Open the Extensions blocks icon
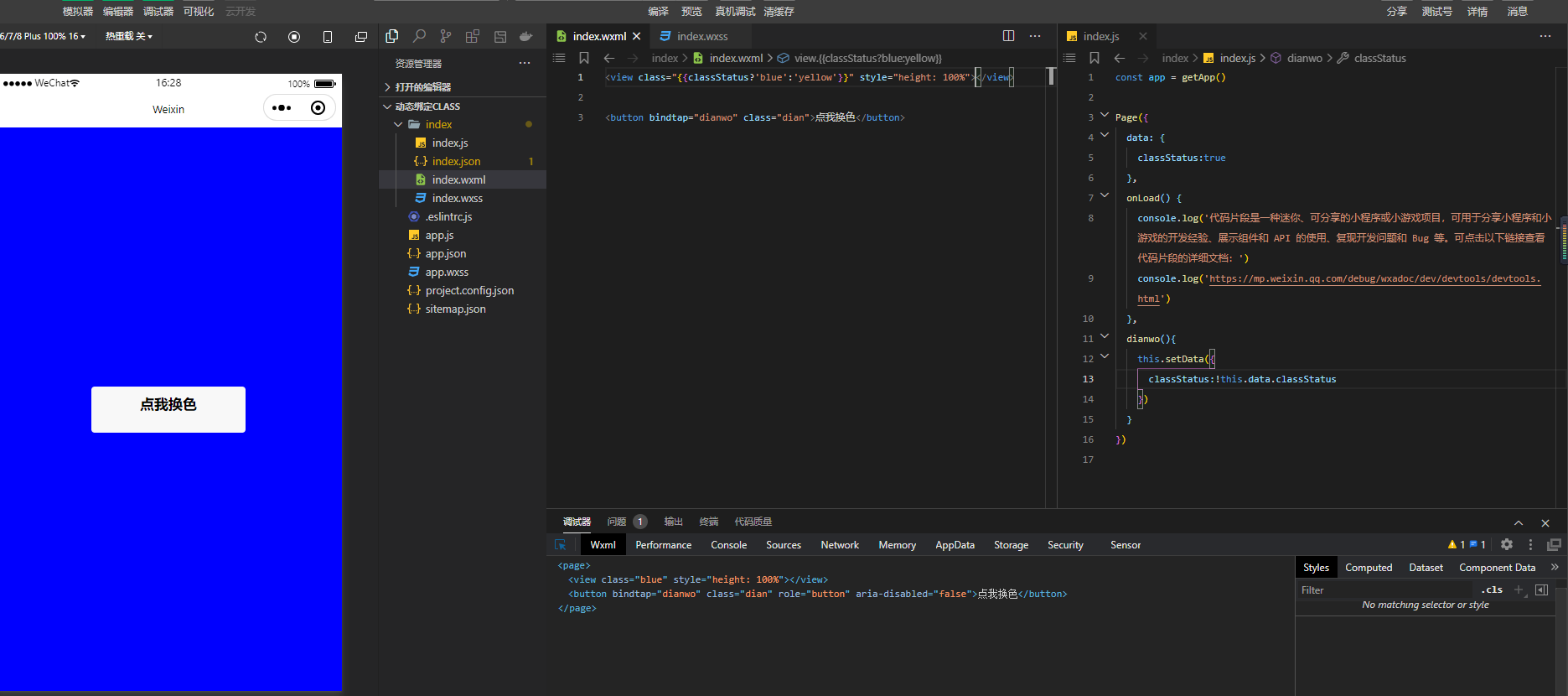The width and height of the screenshot is (1568, 696). [473, 36]
